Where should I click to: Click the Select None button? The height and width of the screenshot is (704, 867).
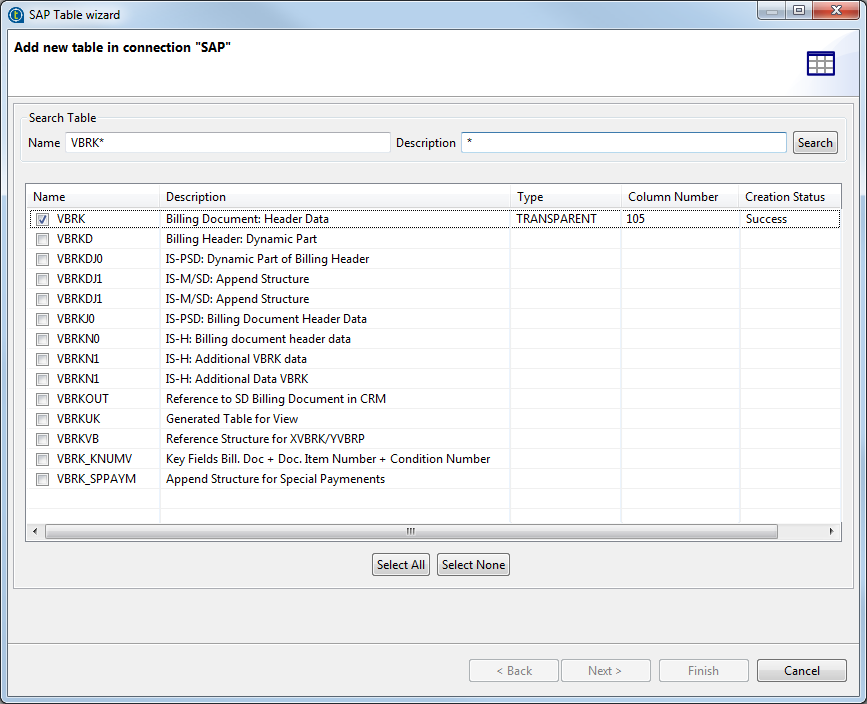pyautogui.click(x=473, y=565)
